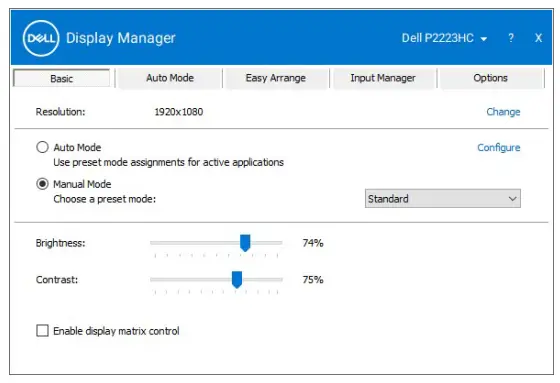Open the Input Manager tab
Image resolution: width=560 pixels, height=383 pixels.
pos(382,78)
